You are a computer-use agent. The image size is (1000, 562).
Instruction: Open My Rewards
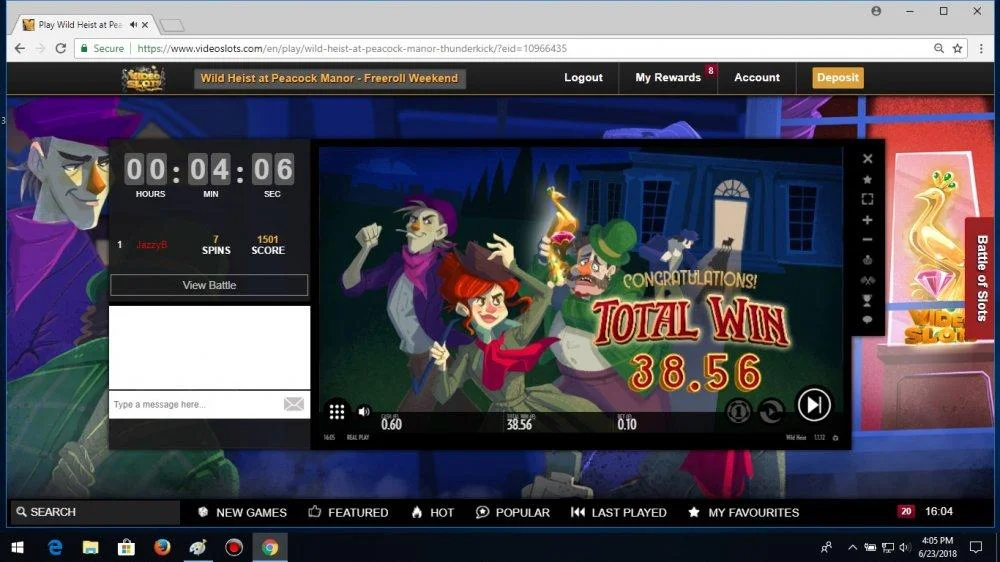668,78
